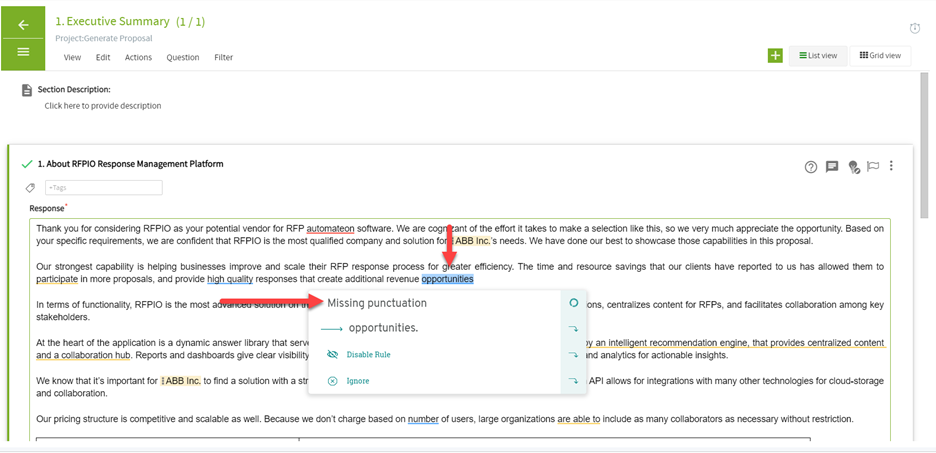Click the underlined phrase 'are able to'
This screenshot has height=453, width=936.
(x=578, y=419)
